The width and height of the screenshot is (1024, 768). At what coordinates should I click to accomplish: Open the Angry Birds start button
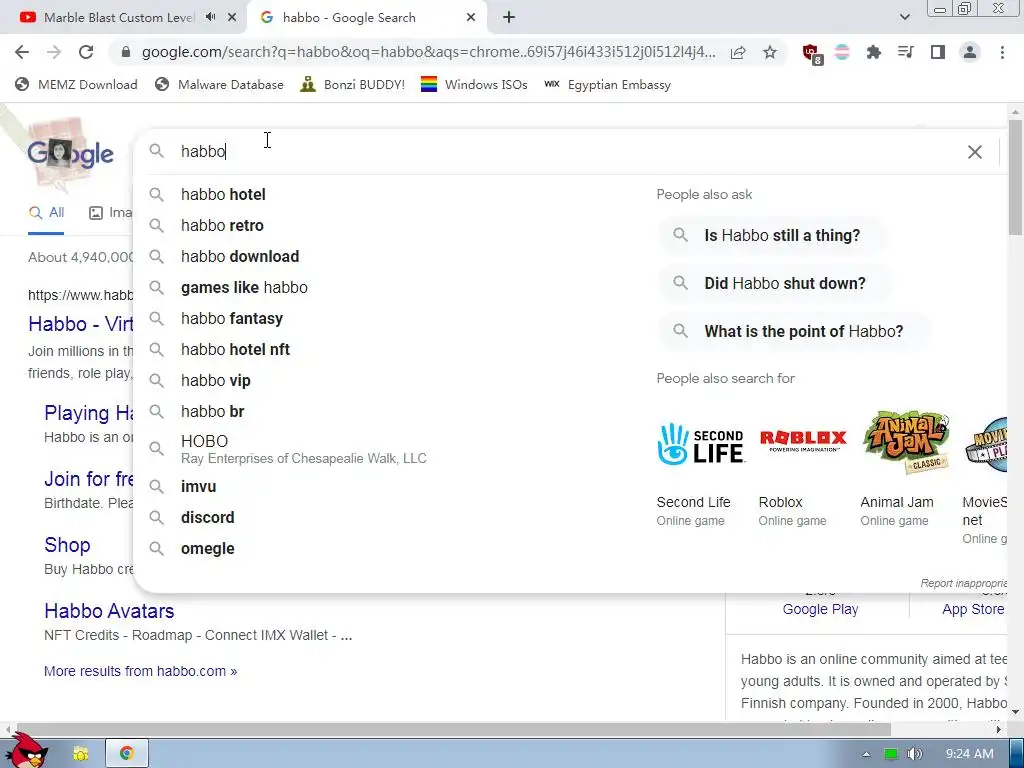tap(26, 750)
